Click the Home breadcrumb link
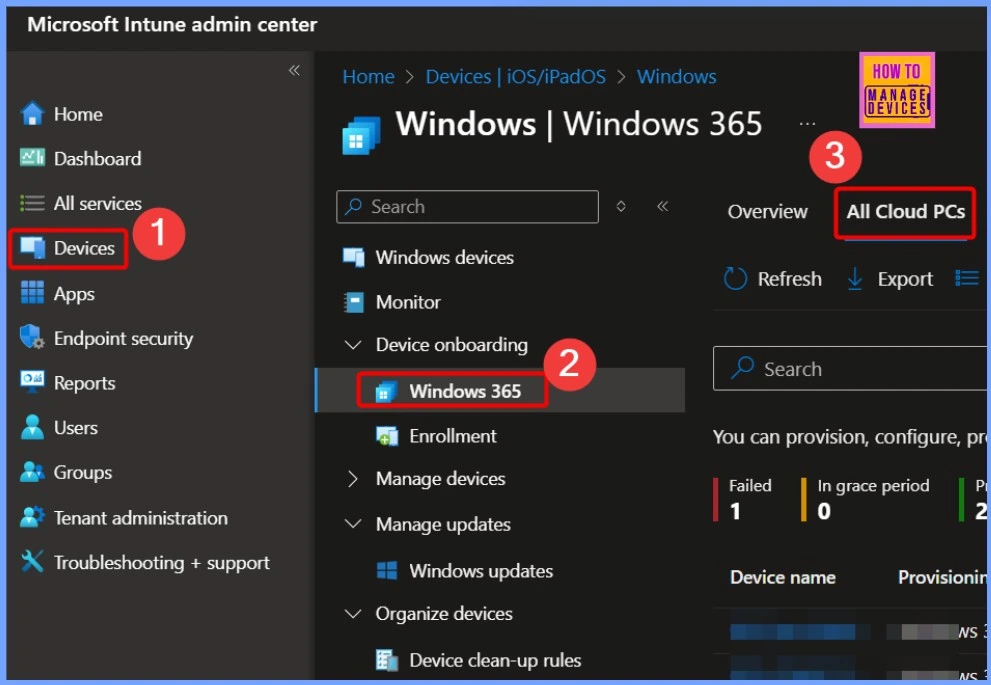 pos(368,76)
